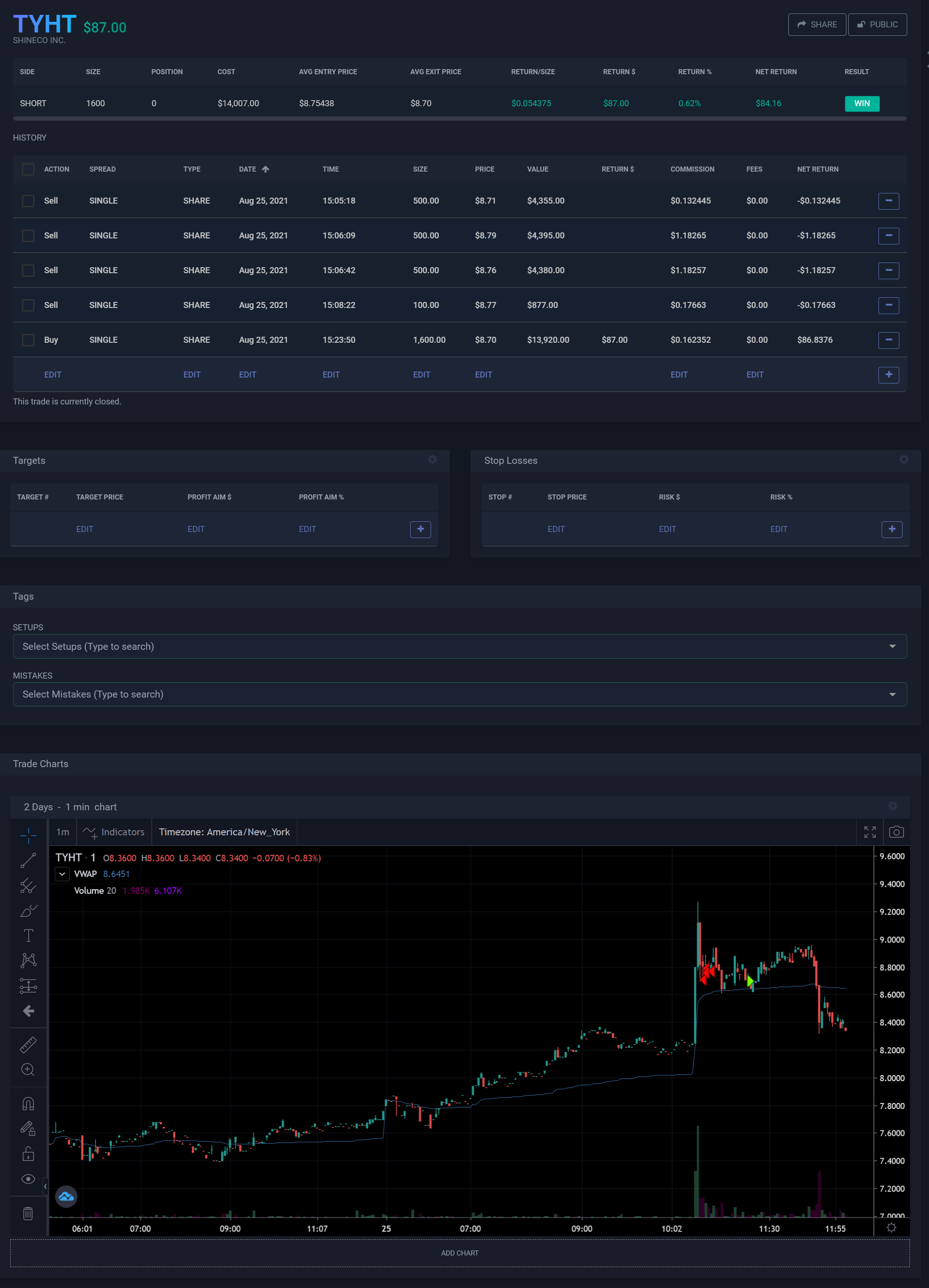Toggle the magnet mode icon

coord(28,1103)
